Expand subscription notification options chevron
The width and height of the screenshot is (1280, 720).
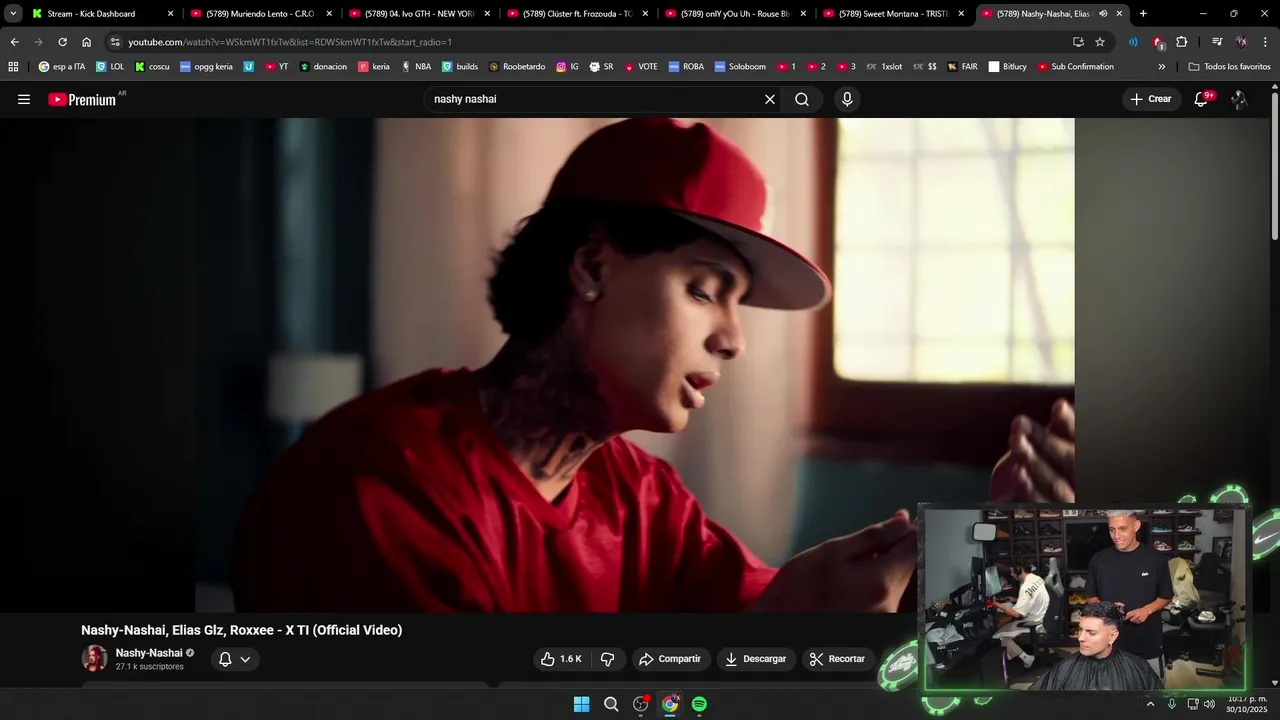coord(245,659)
